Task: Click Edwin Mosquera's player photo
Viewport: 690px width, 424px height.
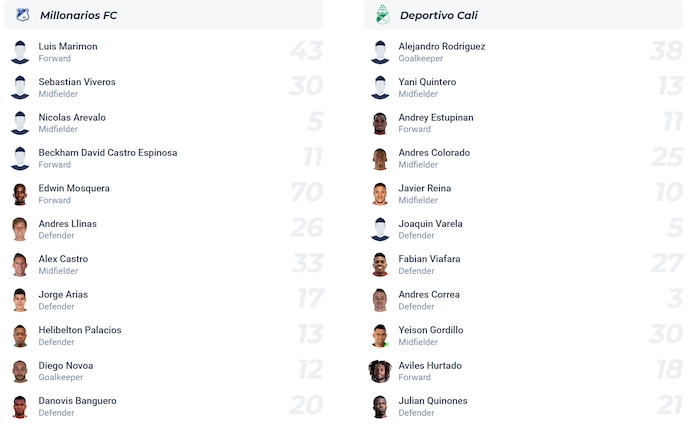Action: (x=20, y=194)
